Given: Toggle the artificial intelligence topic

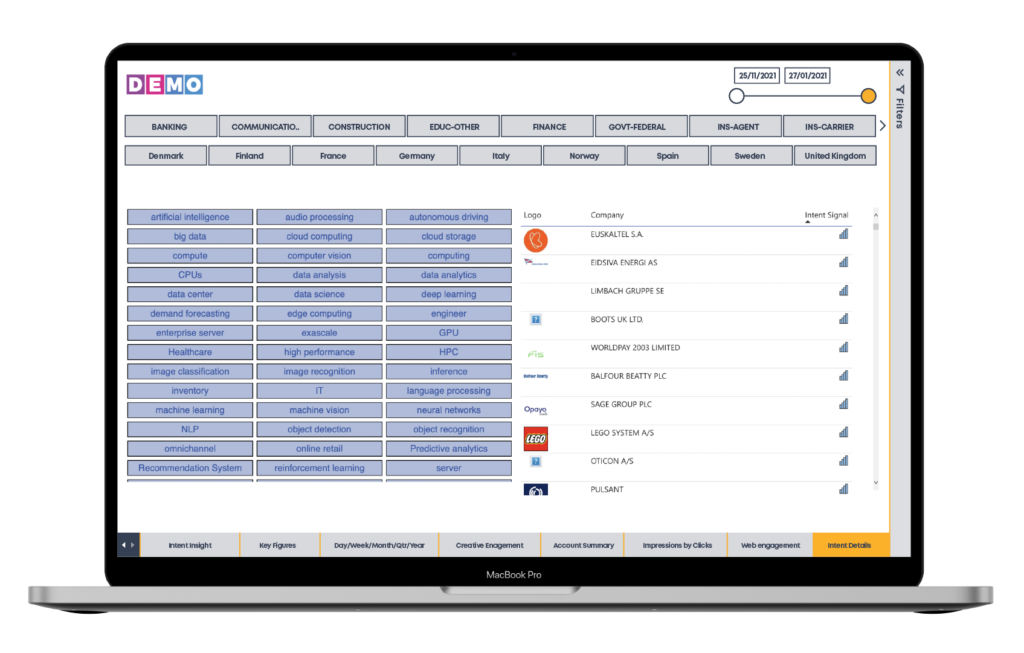Looking at the screenshot, I should coord(190,217).
